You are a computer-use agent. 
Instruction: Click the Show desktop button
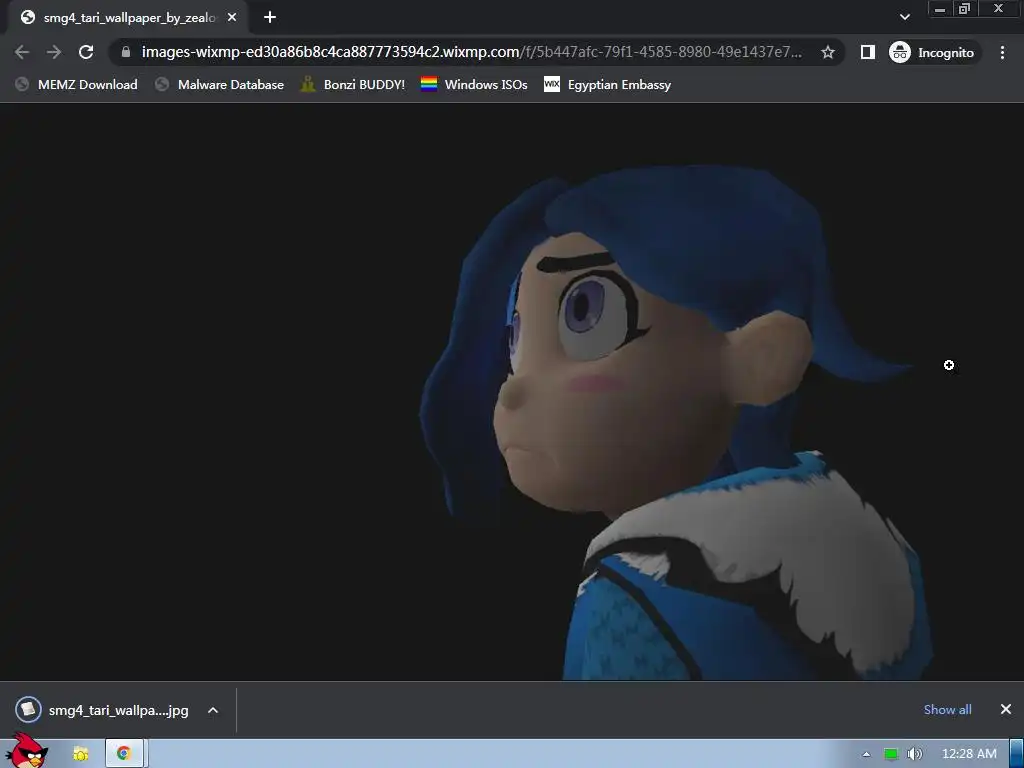coord(1017,754)
